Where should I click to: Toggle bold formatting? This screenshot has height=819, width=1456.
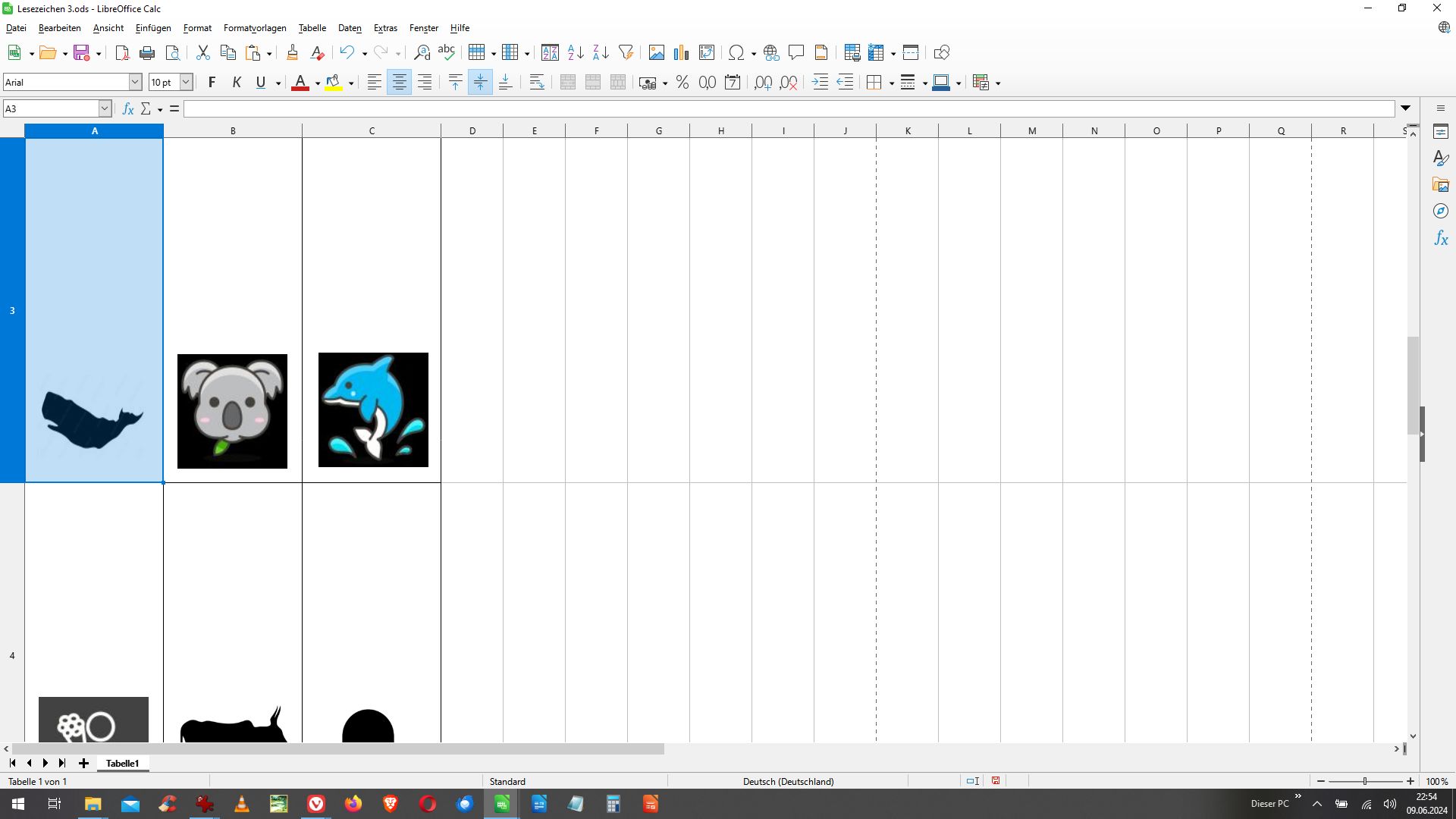point(212,83)
